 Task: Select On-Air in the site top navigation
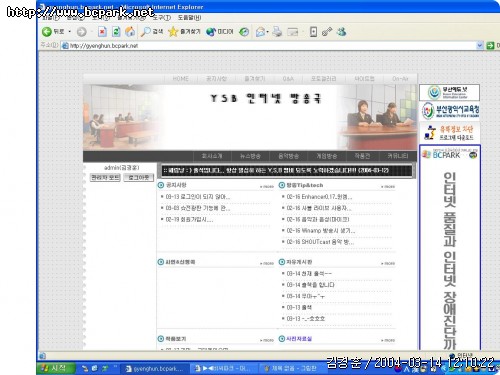point(400,79)
